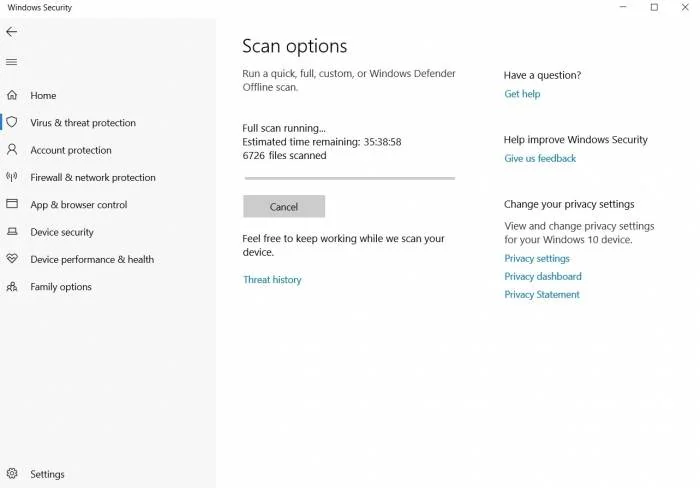Select Device security label
This screenshot has width=700, height=488.
click(x=62, y=232)
